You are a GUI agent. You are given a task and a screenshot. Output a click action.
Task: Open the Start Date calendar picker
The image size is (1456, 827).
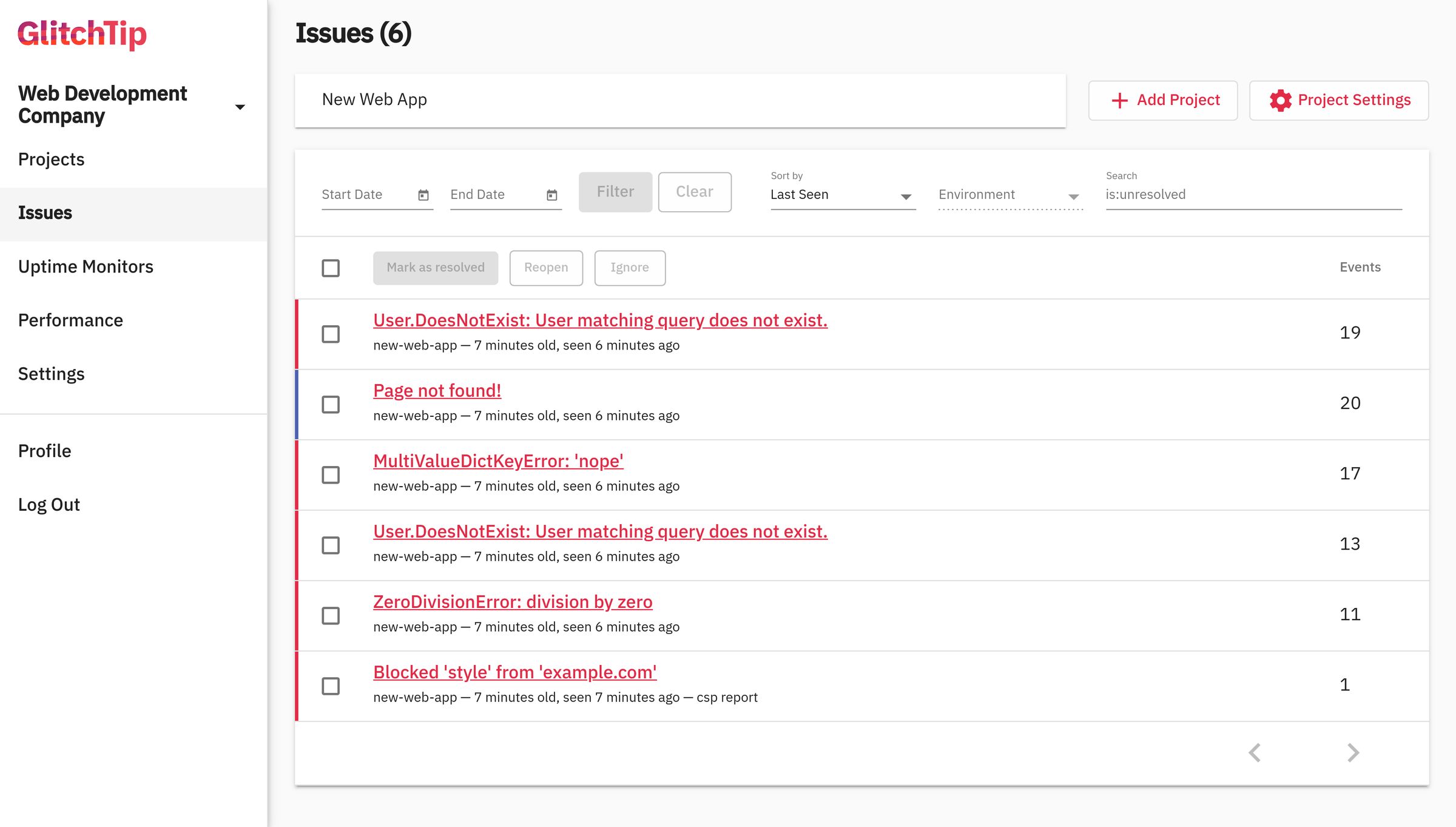click(x=423, y=195)
